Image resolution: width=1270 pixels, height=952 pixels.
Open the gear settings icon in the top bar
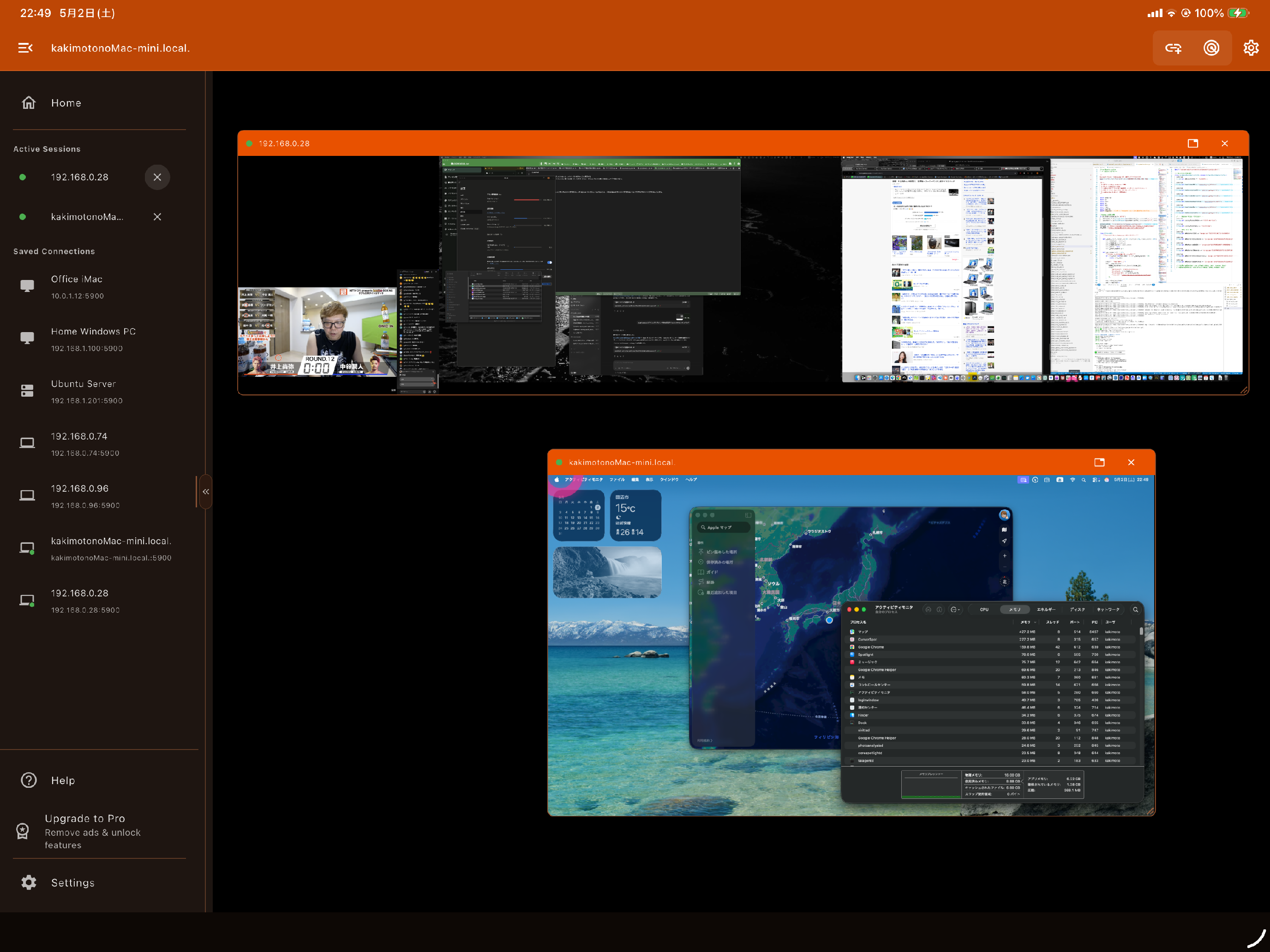(1251, 48)
